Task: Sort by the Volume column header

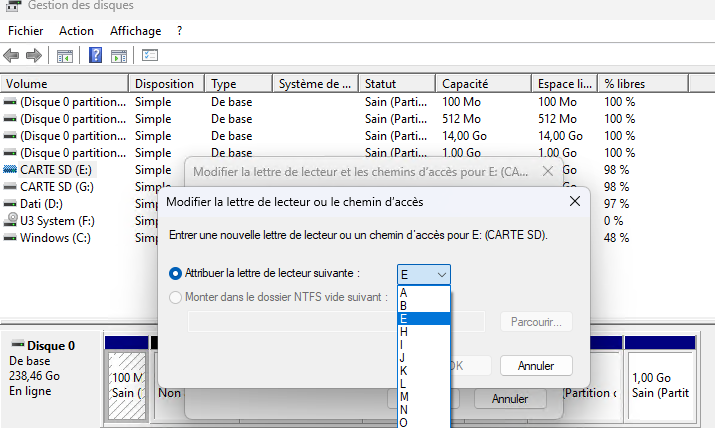Action: pyautogui.click(x=64, y=84)
